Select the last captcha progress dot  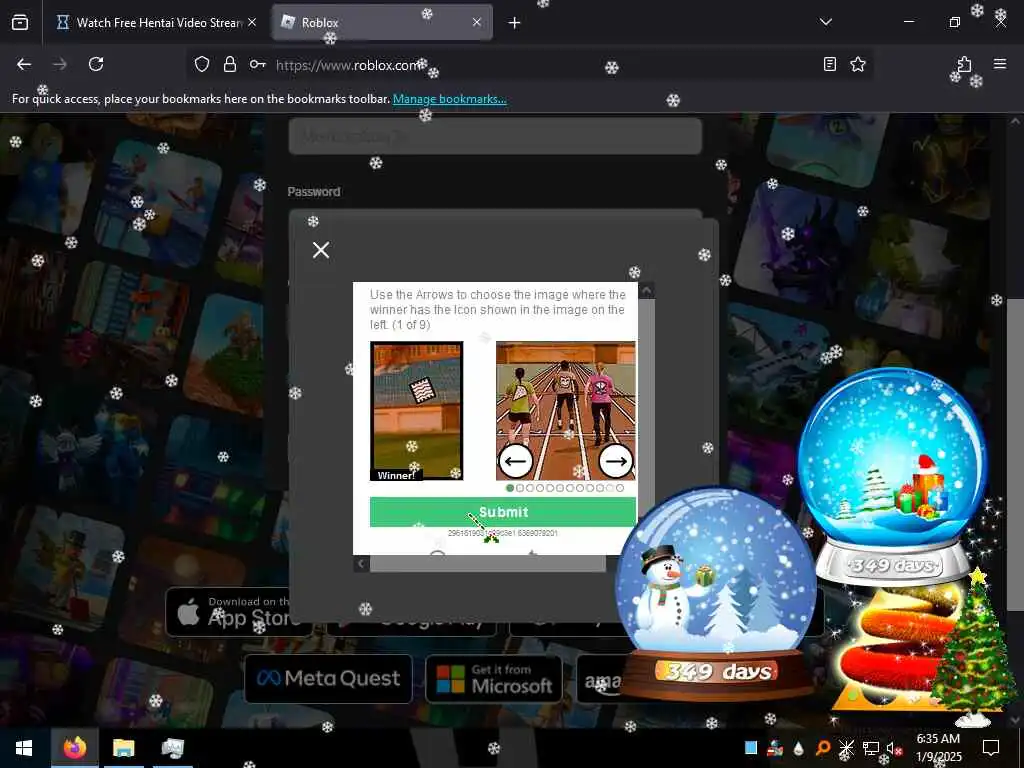(x=620, y=488)
